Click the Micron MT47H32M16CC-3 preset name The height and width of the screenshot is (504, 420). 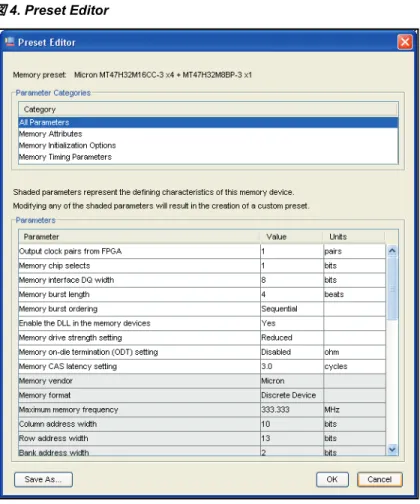(163, 75)
